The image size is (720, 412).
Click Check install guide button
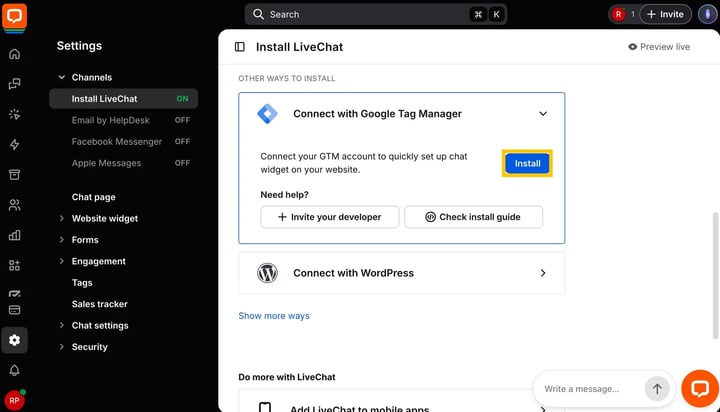[473, 217]
